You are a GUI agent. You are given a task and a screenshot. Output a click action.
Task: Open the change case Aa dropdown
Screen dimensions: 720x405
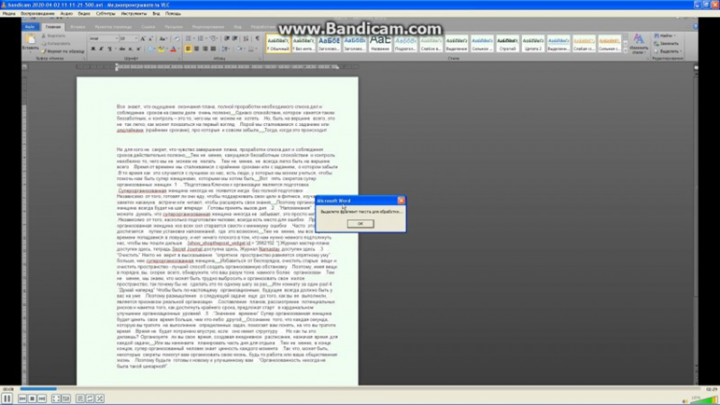pyautogui.click(x=163, y=39)
